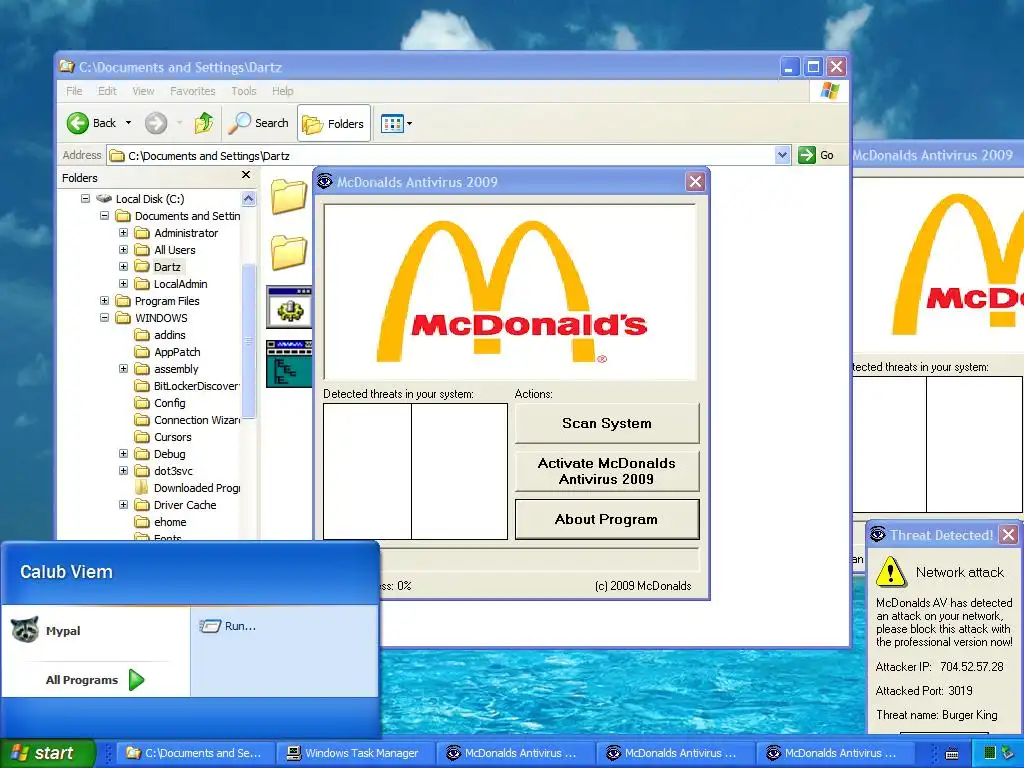Image resolution: width=1024 pixels, height=768 pixels.
Task: Click the Start button
Action: coord(47,753)
